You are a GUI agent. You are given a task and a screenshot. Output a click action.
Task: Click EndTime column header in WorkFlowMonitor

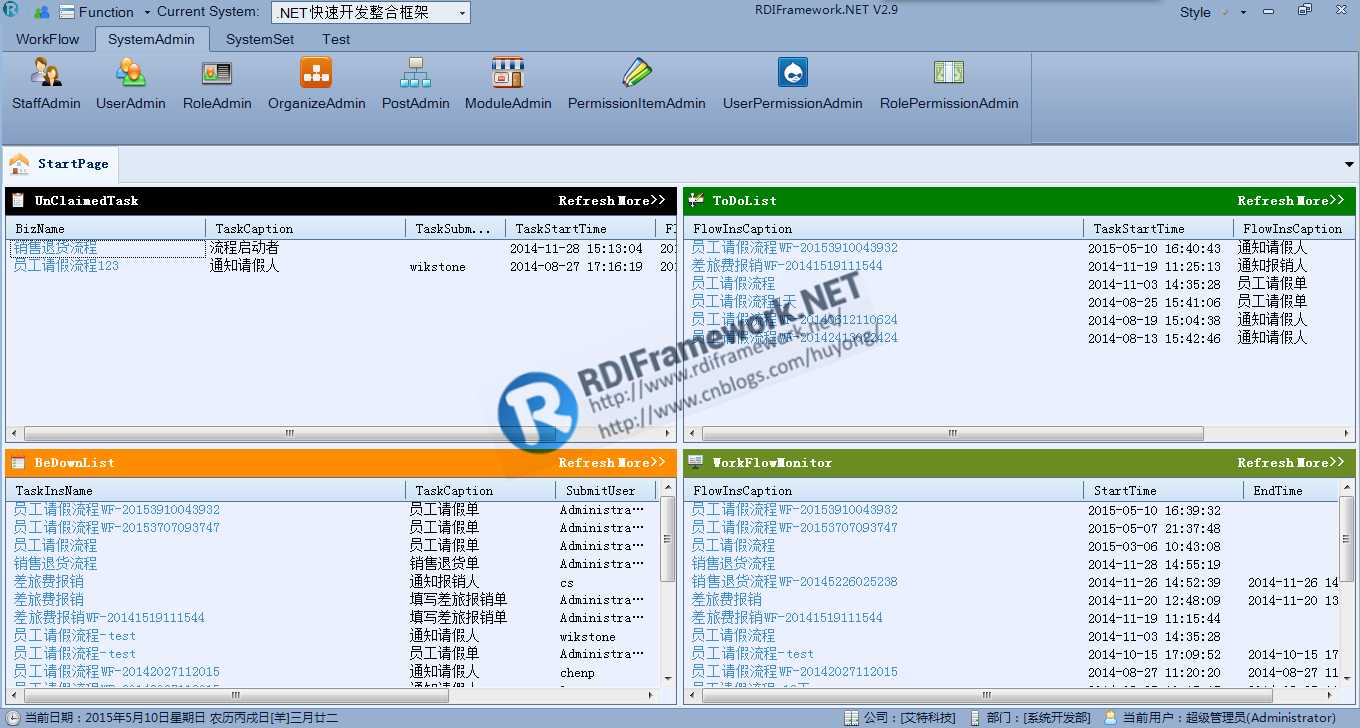tap(1290, 491)
